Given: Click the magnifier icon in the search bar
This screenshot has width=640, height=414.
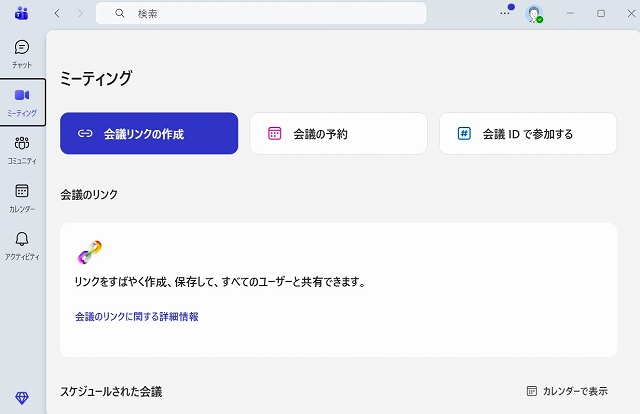Looking at the screenshot, I should point(120,14).
